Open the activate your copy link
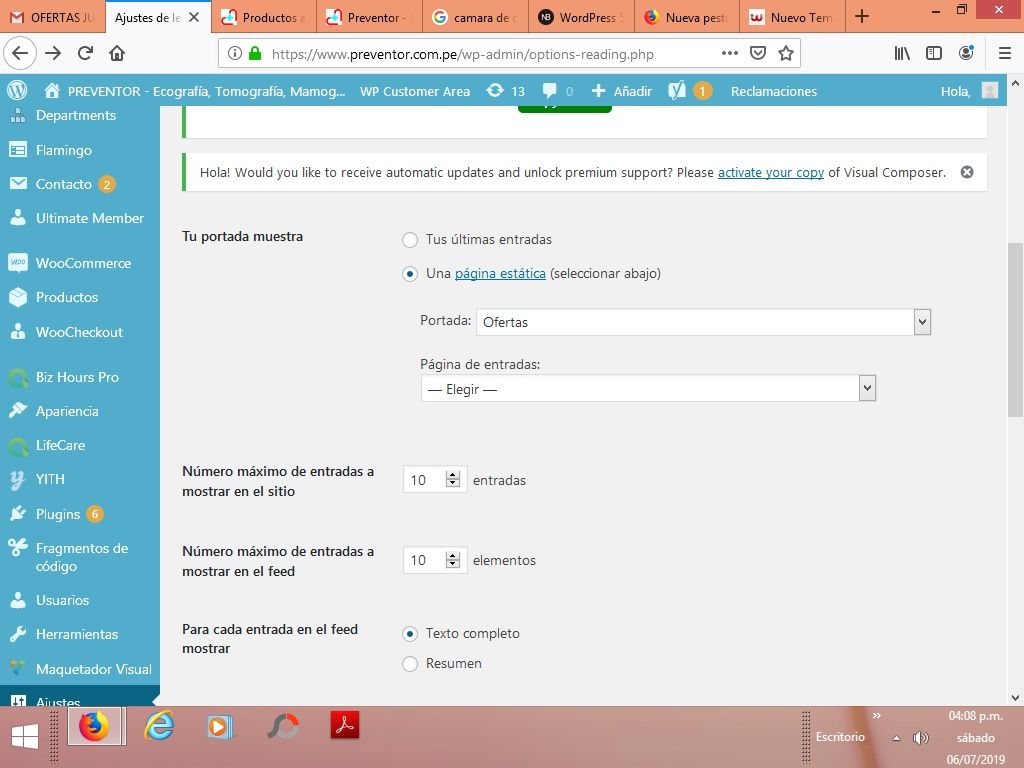Image resolution: width=1024 pixels, height=768 pixels. (771, 172)
